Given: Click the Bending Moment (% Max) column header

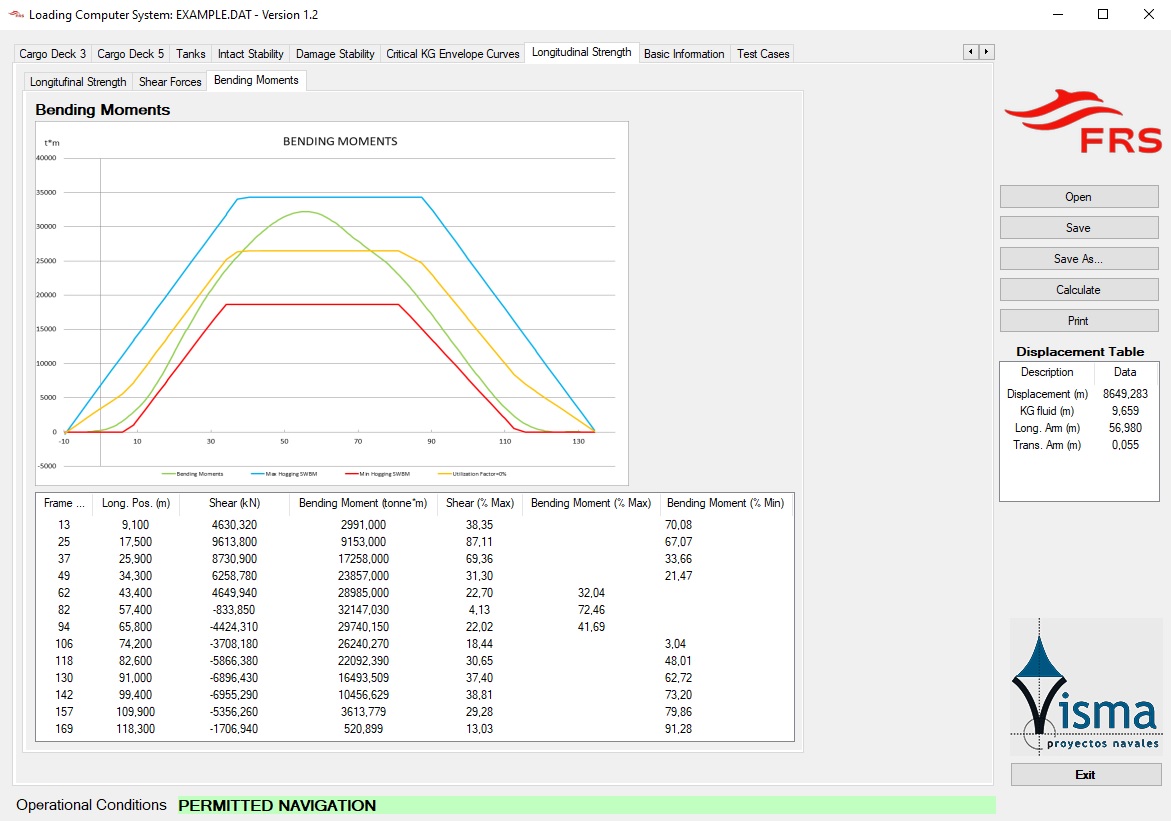Looking at the screenshot, I should pyautogui.click(x=591, y=503).
